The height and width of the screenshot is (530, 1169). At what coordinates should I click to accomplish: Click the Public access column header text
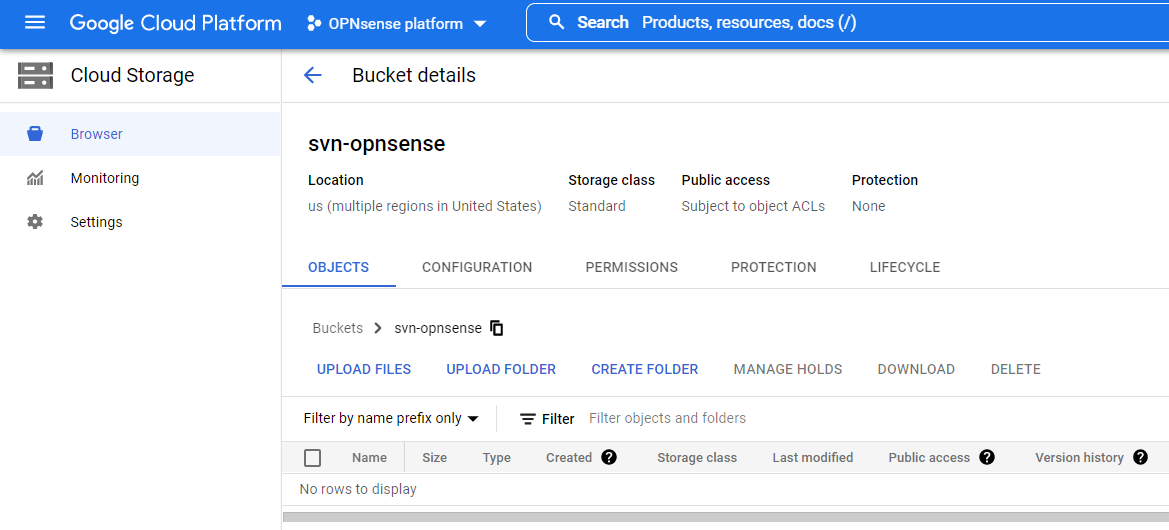point(929,458)
